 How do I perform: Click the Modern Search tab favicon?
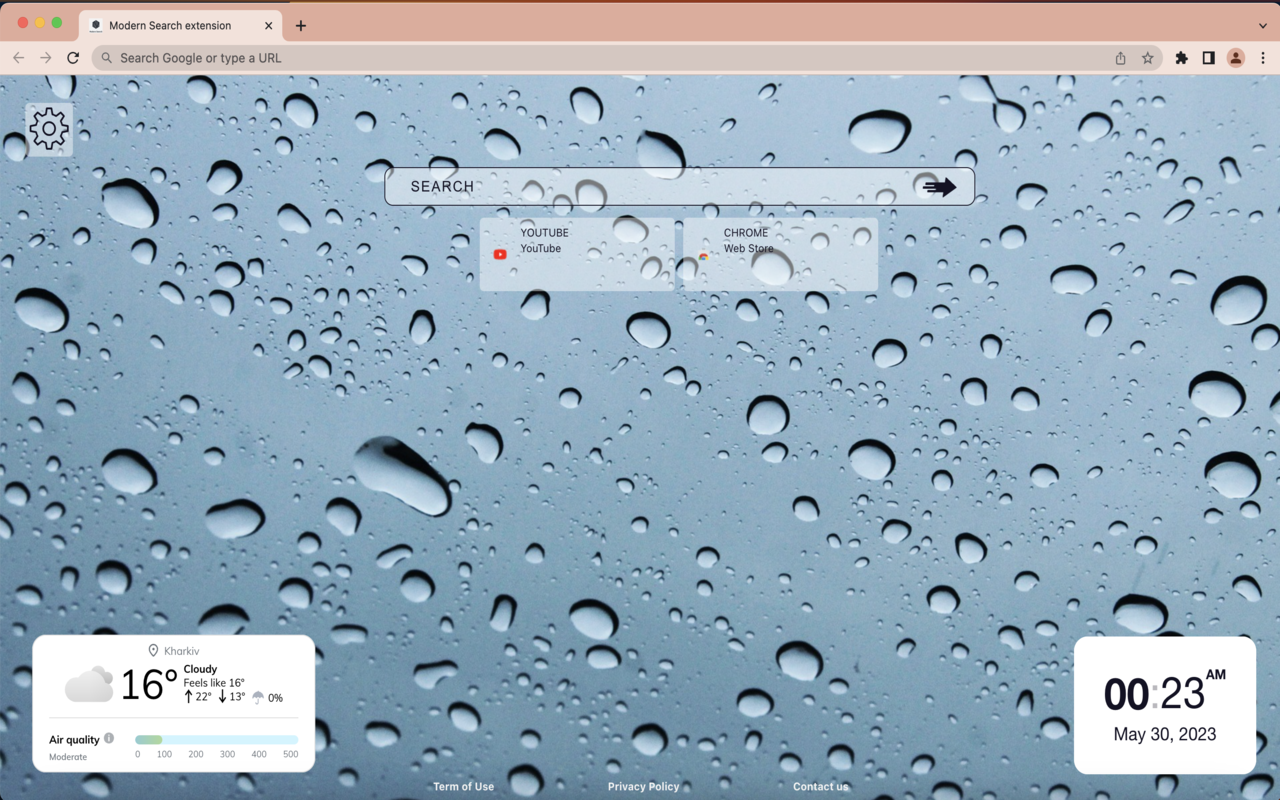pyautogui.click(x=96, y=26)
